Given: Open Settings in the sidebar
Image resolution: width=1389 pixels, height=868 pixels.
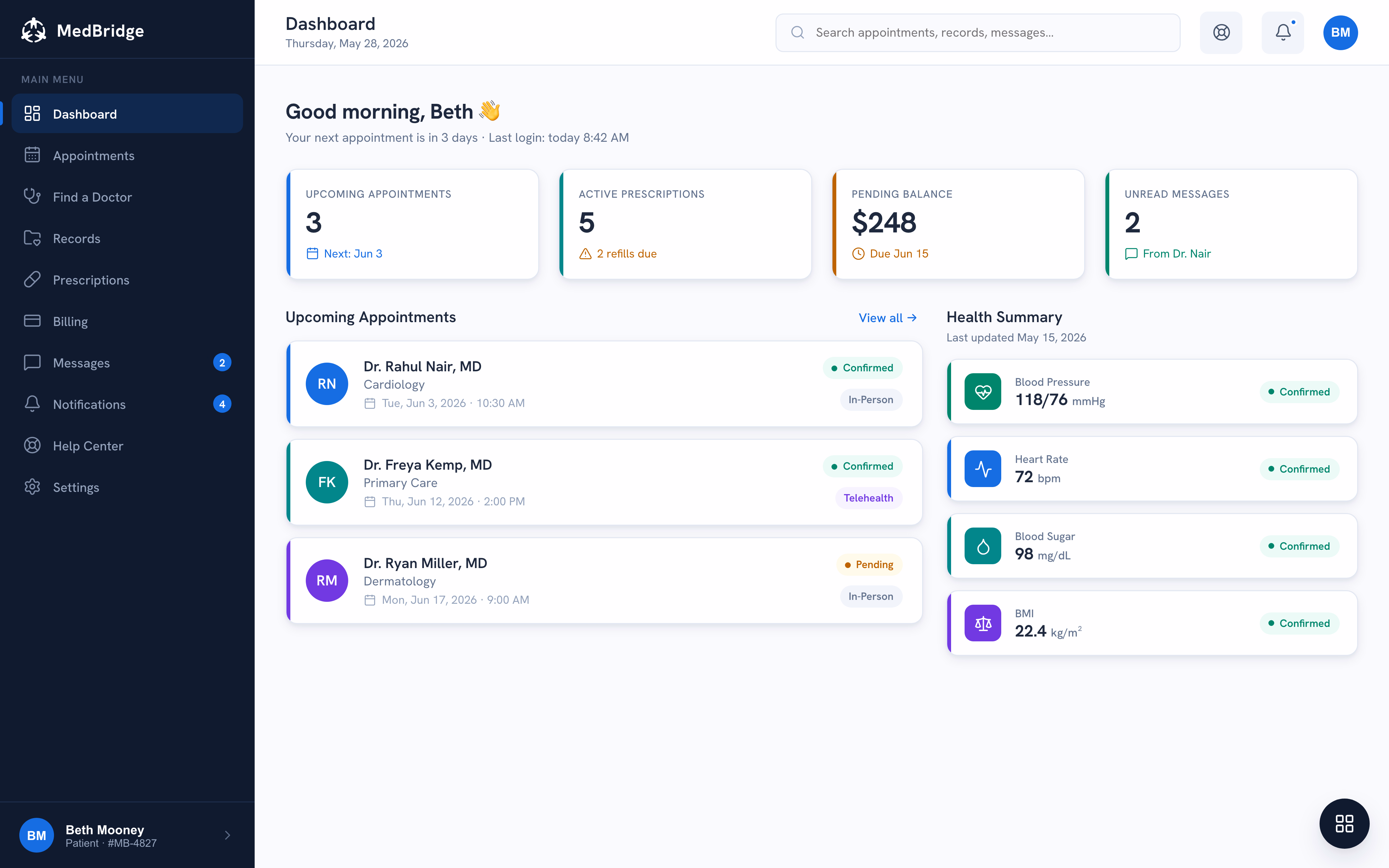Looking at the screenshot, I should [x=127, y=487].
